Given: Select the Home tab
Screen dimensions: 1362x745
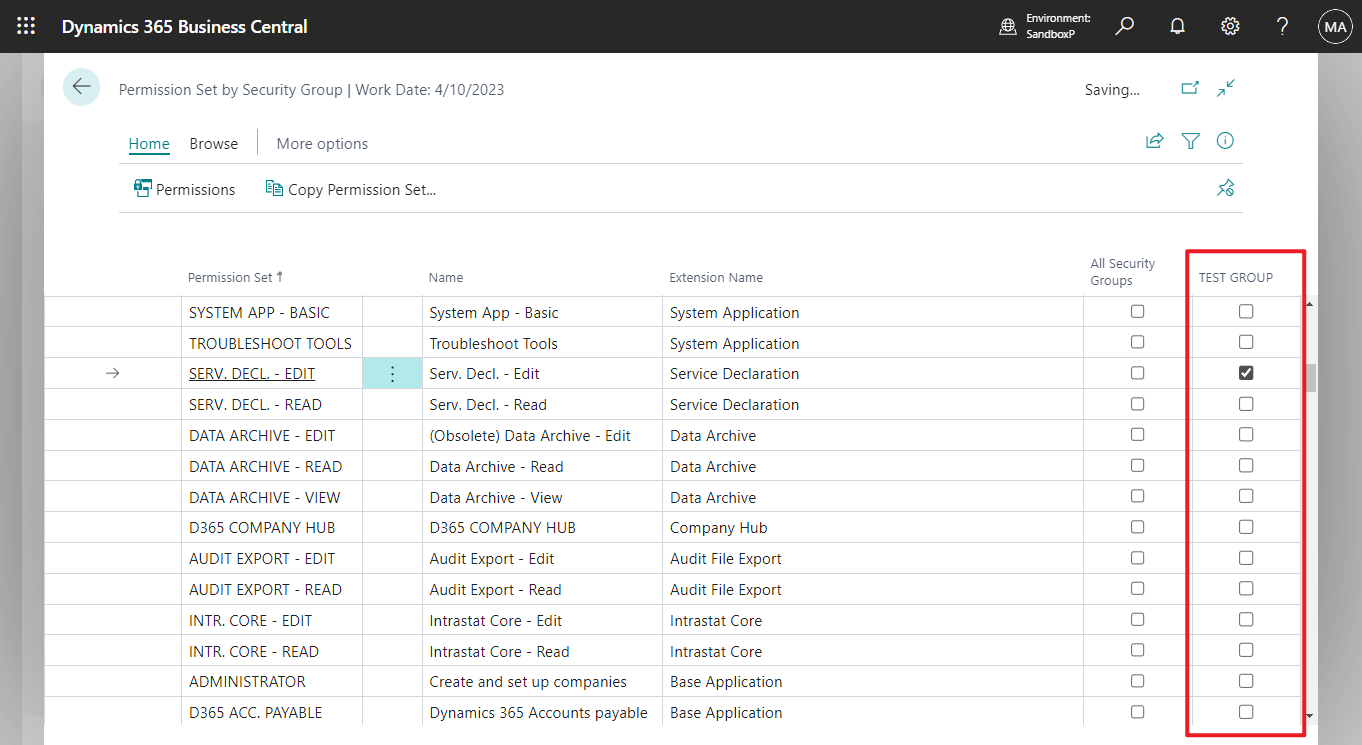Looking at the screenshot, I should [x=149, y=144].
